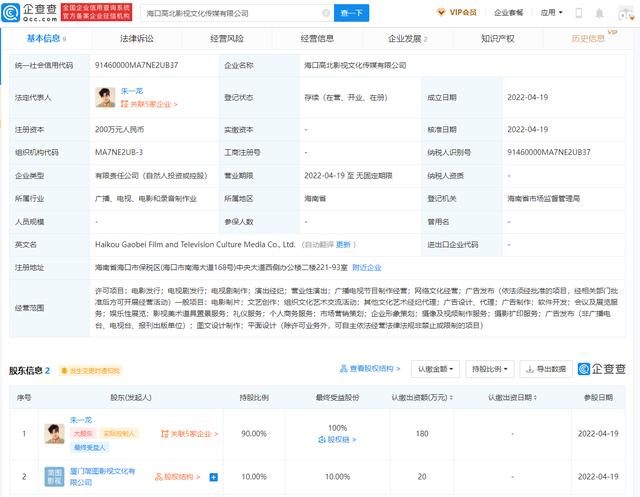Open the 应用 dropdown menu

[551, 13]
